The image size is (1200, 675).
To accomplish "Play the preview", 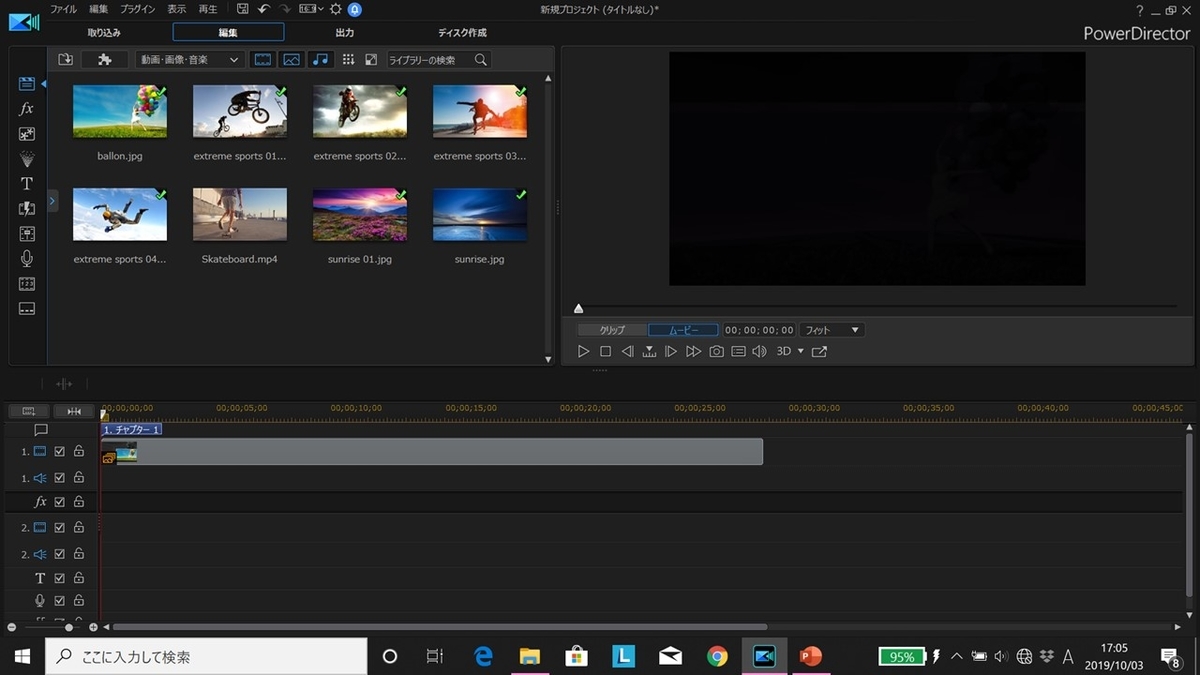I will pos(584,351).
